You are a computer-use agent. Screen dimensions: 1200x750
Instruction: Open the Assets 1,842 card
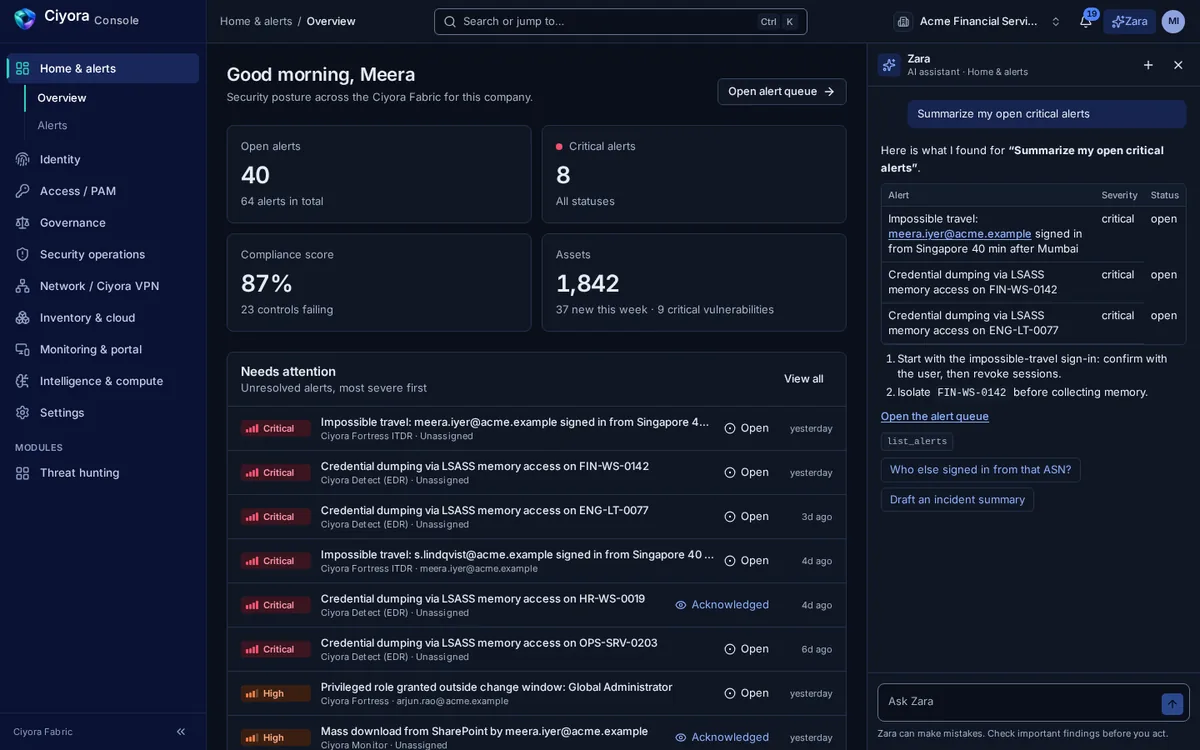pyautogui.click(x=694, y=283)
